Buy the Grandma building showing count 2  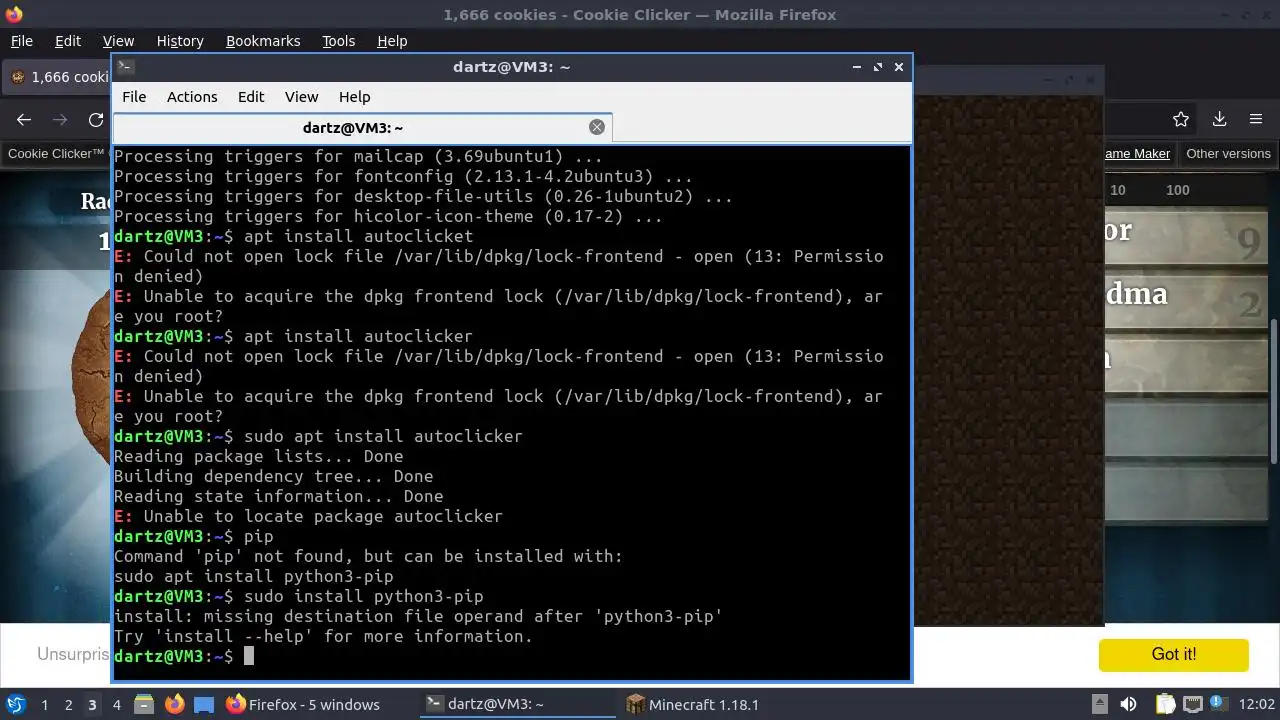[1186, 299]
